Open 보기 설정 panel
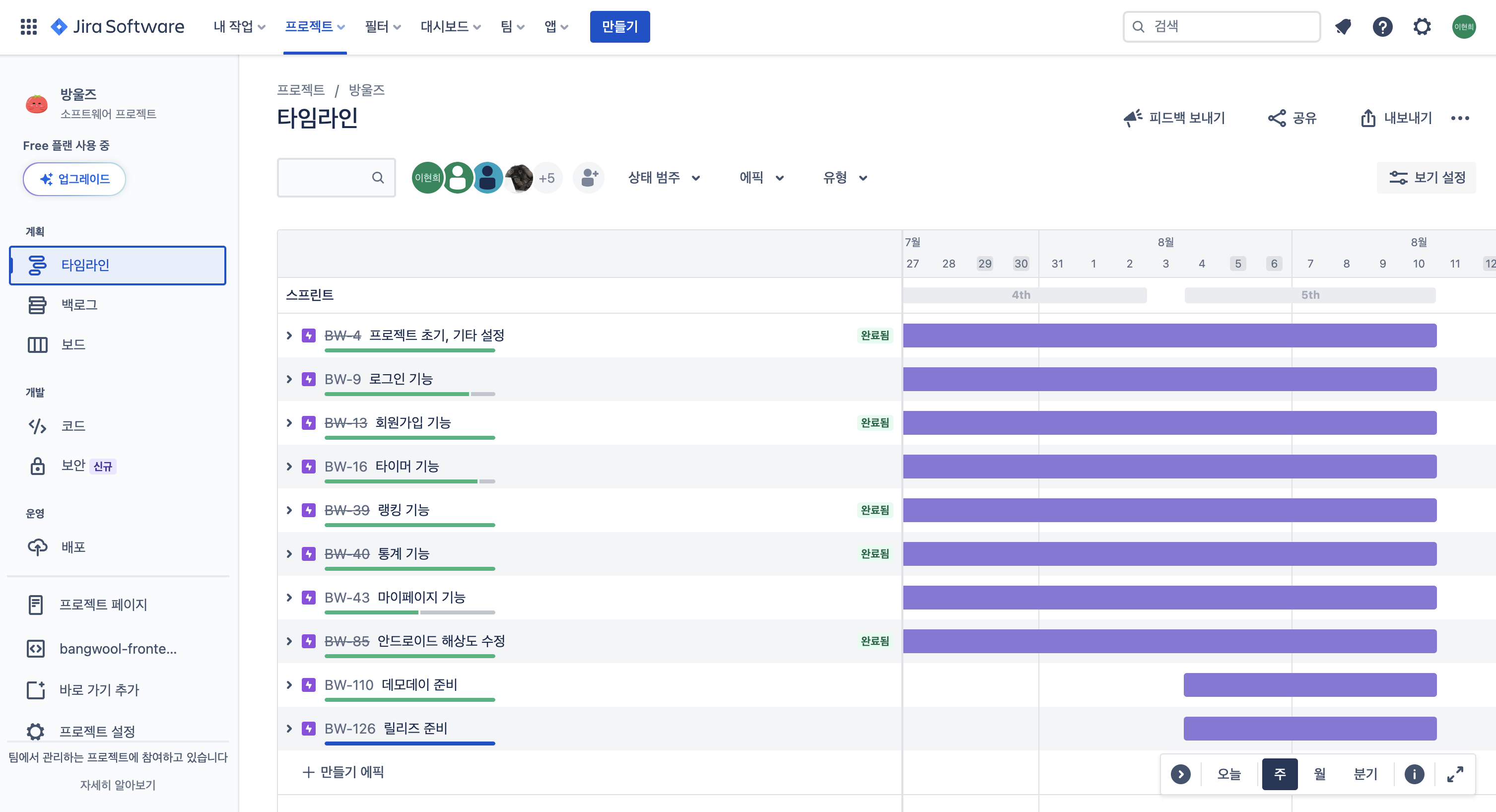Viewport: 1496px width, 812px height. [1427, 178]
